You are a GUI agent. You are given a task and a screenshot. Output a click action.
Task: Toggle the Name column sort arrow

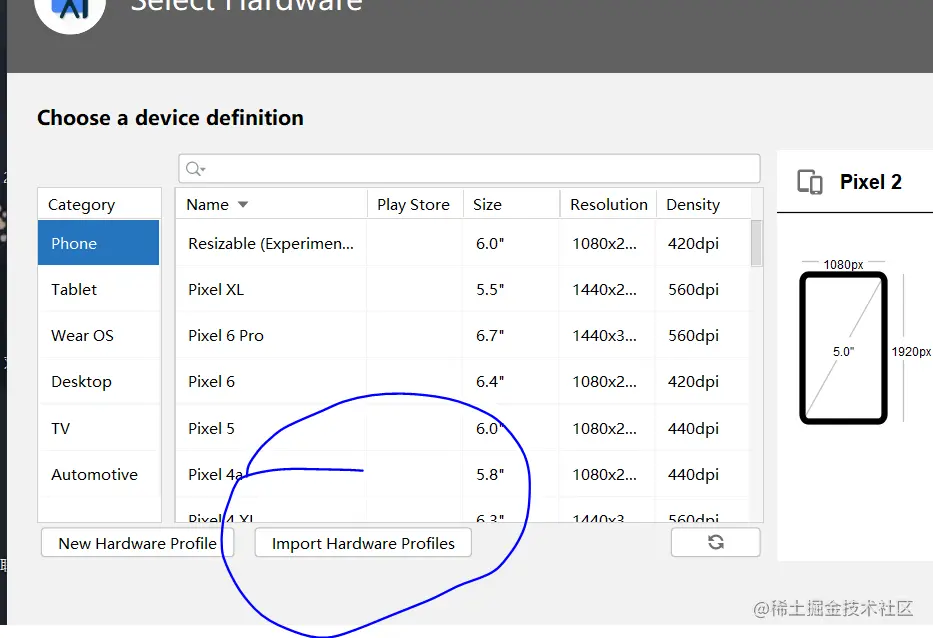[243, 205]
